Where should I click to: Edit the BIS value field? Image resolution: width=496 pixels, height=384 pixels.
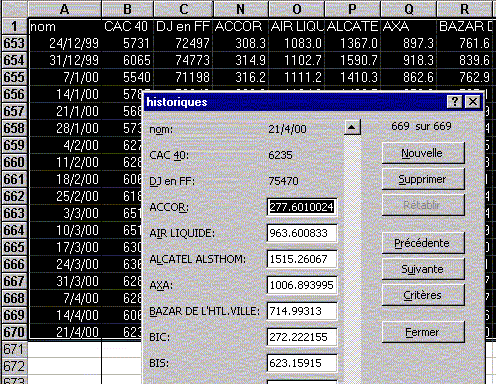click(x=302, y=363)
